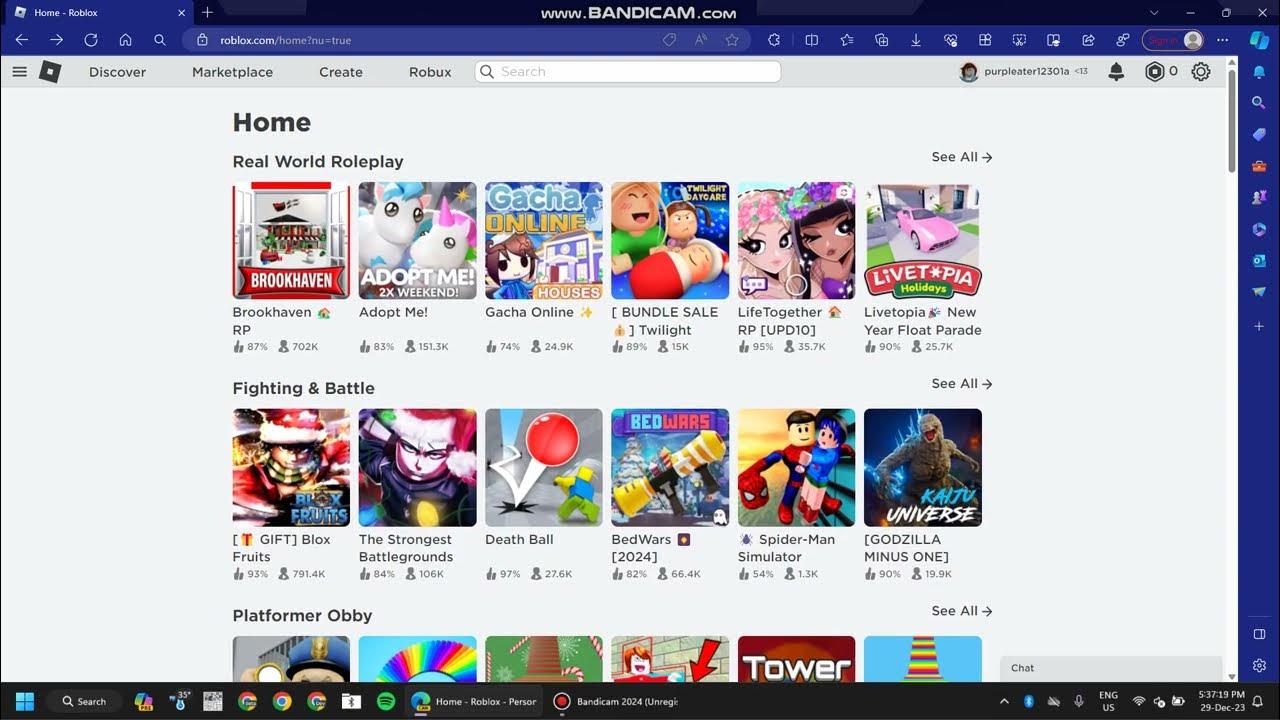Open the Chat panel
This screenshot has height=720, width=1280.
(1111, 668)
